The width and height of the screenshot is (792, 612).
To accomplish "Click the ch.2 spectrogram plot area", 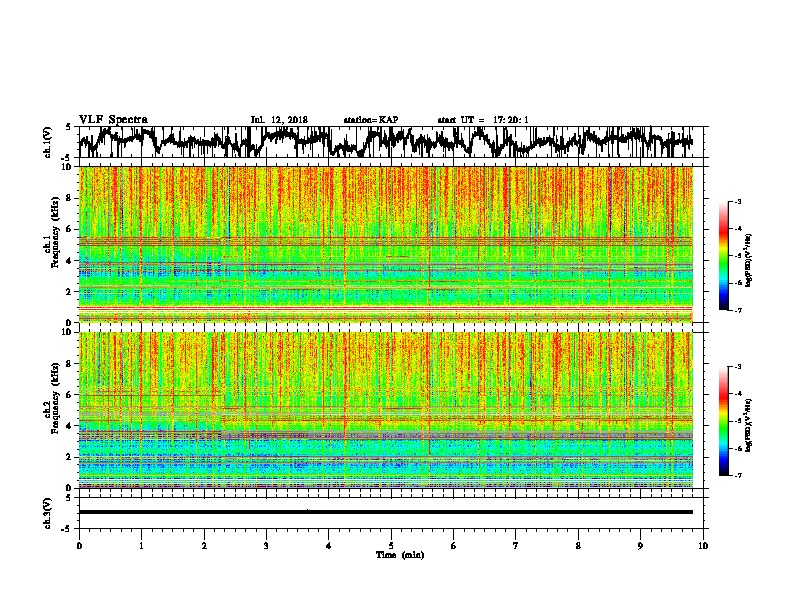I will (386, 410).
